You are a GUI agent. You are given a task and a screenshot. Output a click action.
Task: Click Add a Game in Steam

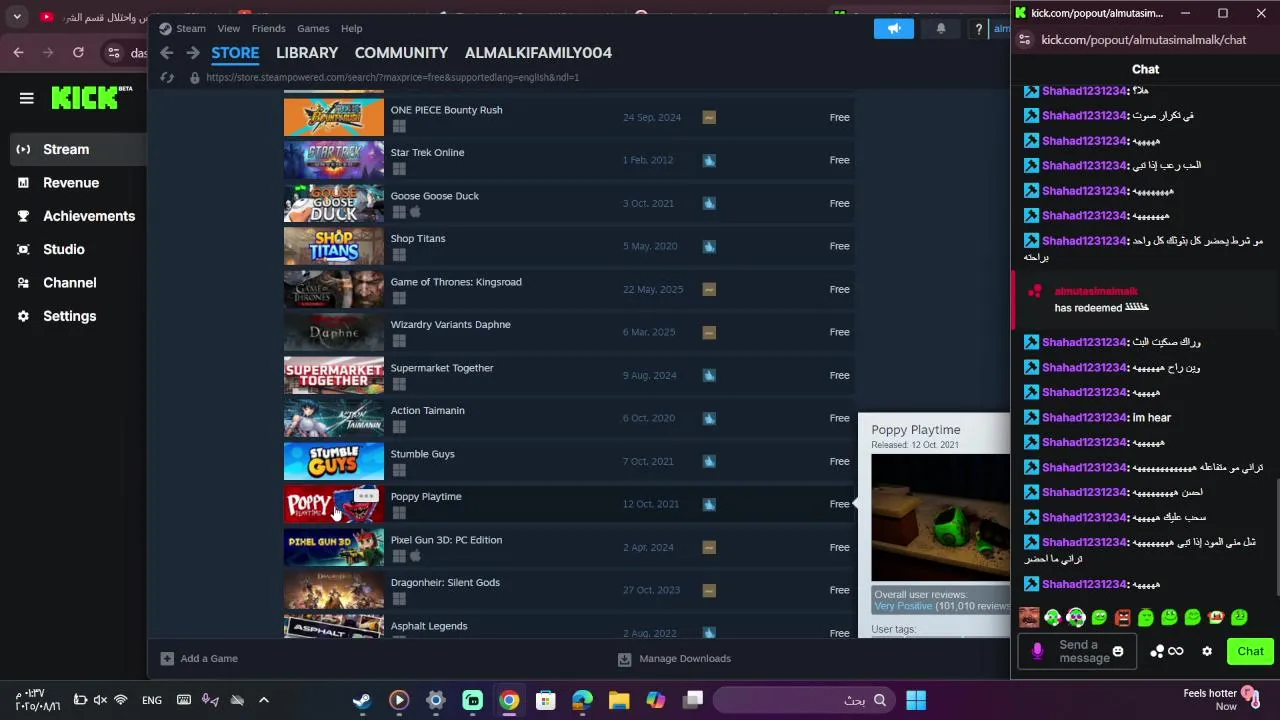(199, 659)
